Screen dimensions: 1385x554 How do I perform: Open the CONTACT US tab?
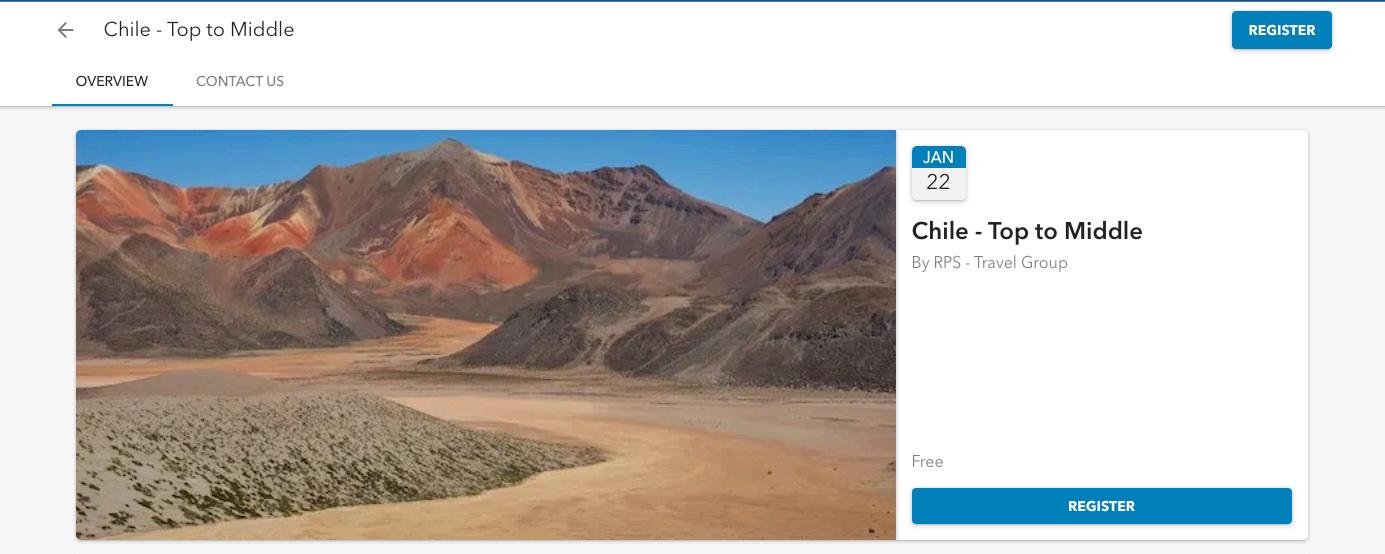point(240,81)
